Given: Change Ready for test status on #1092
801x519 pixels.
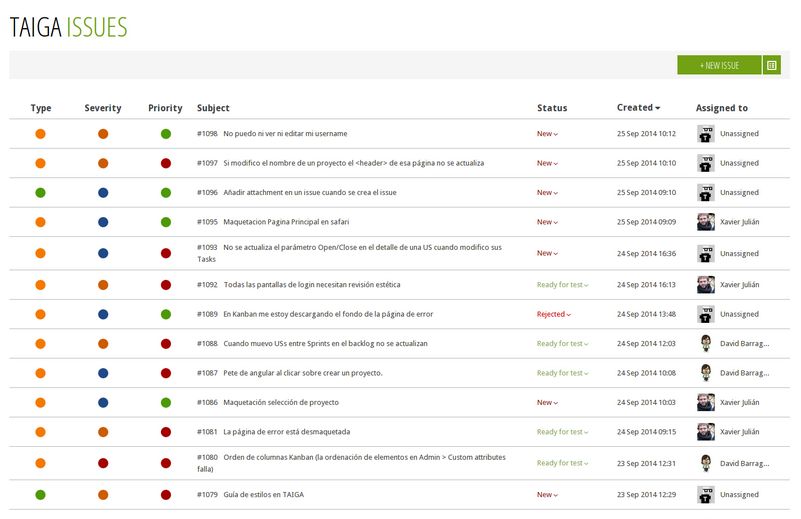Looking at the screenshot, I should pyautogui.click(x=562, y=285).
